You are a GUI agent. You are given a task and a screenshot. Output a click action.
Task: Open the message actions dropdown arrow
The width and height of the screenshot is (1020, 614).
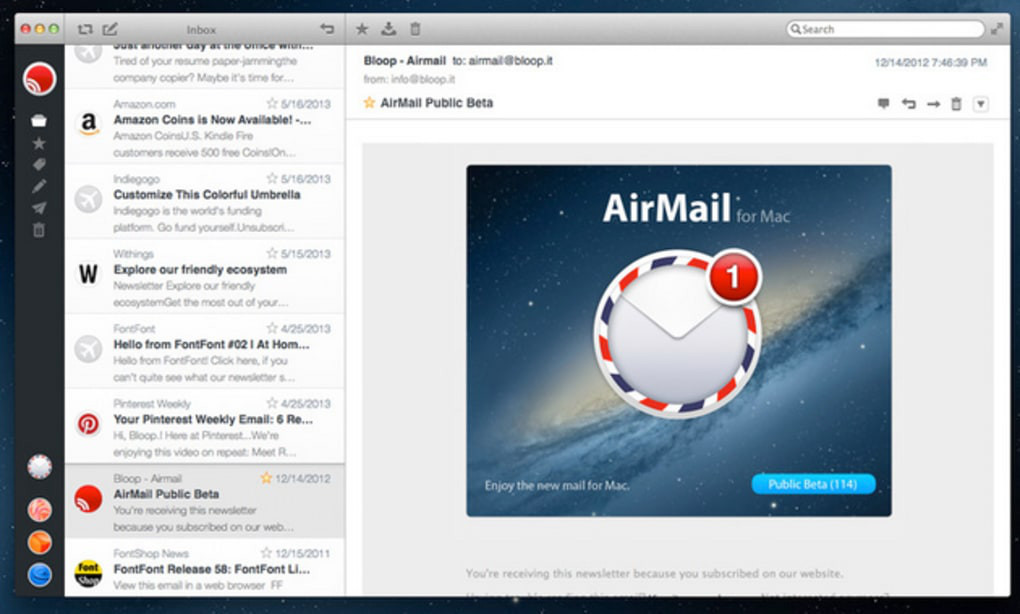(981, 104)
